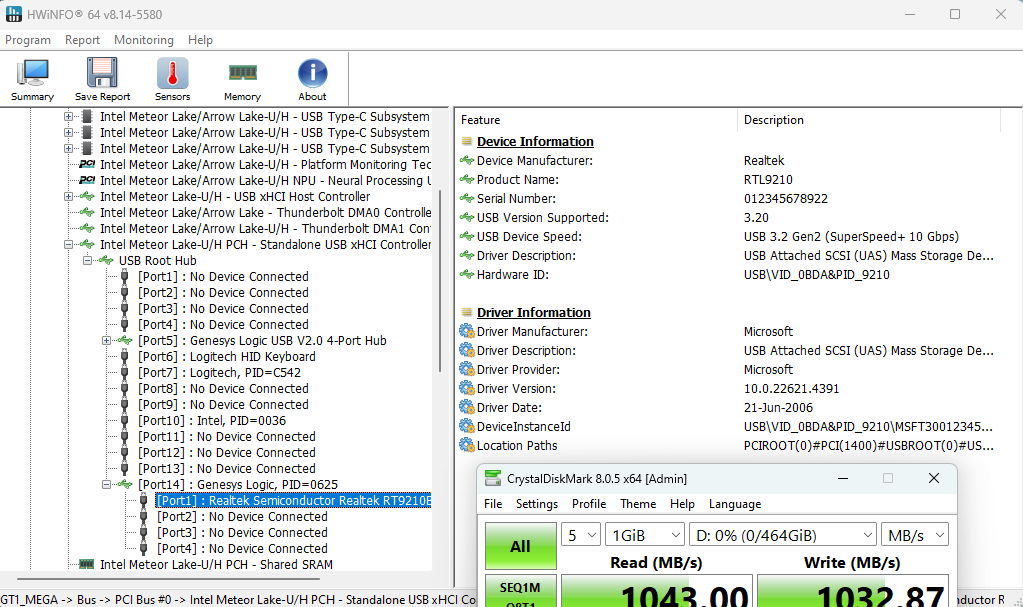This screenshot has width=1023, height=607.
Task: Click the USB icon of Thunderbolt DMA0 Controller
Action: coord(87,212)
